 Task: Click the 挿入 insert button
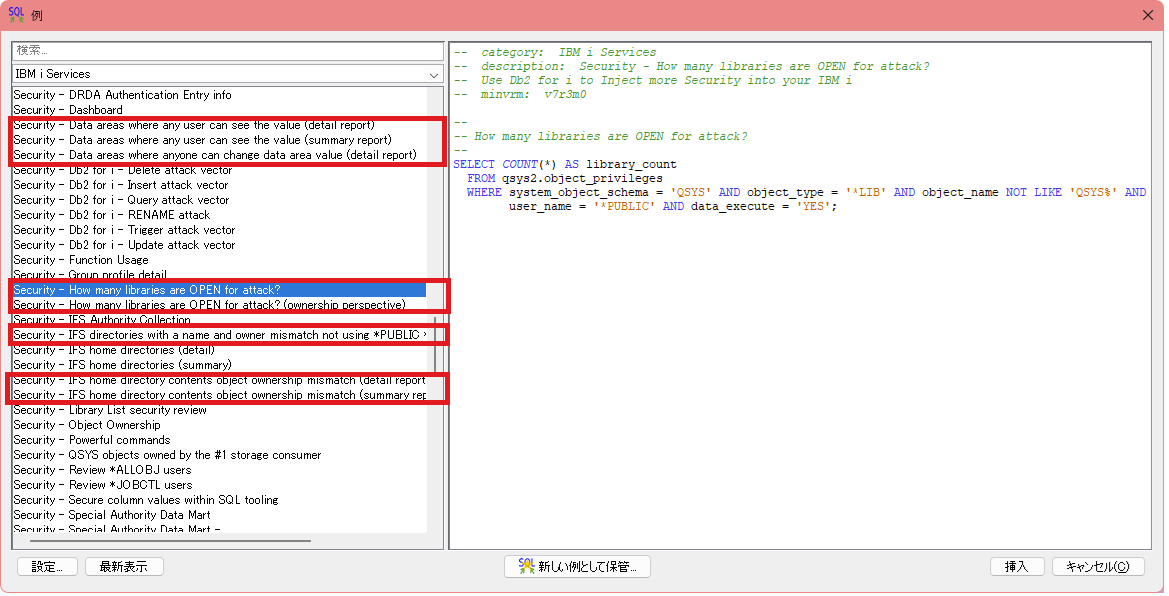(x=1016, y=567)
